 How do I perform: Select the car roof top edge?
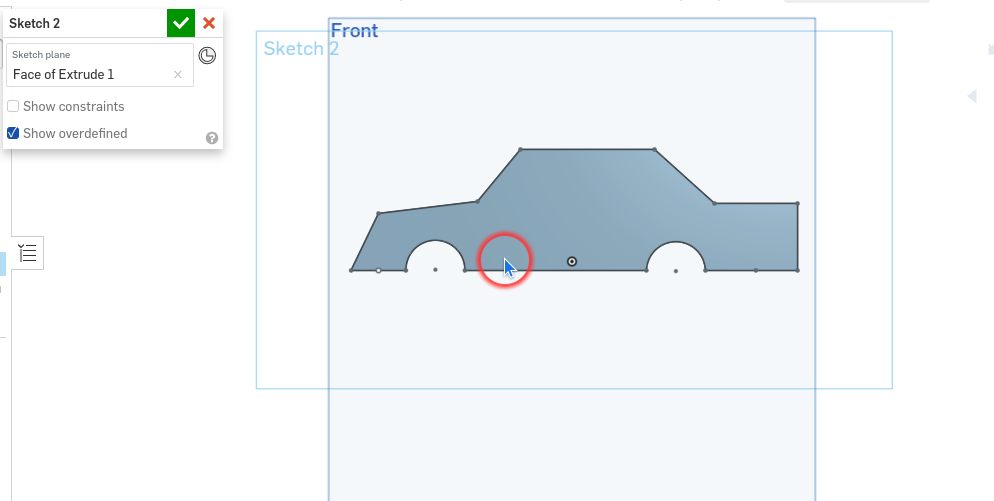coord(587,150)
